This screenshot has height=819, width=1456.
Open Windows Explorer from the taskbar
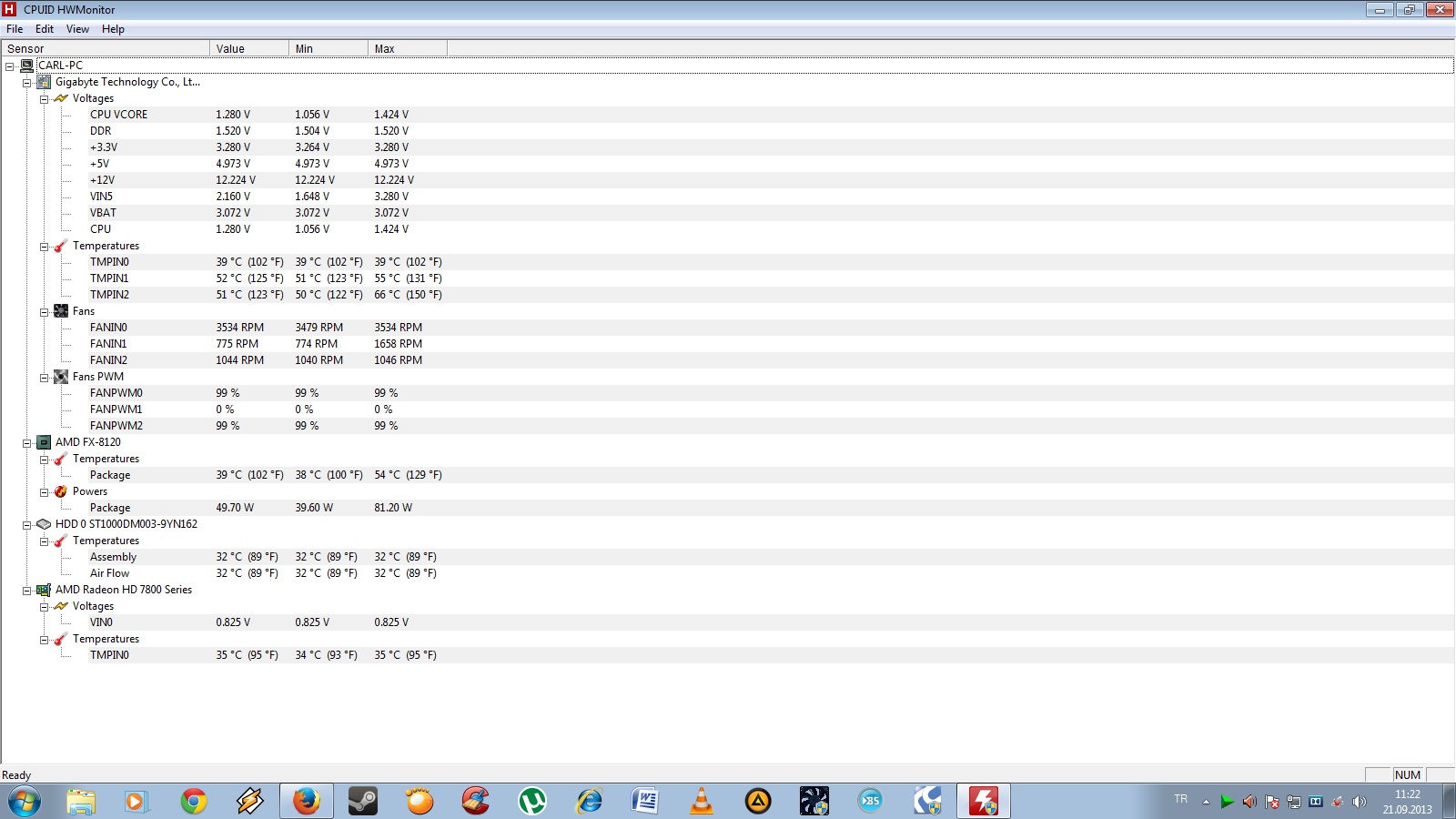[81, 802]
